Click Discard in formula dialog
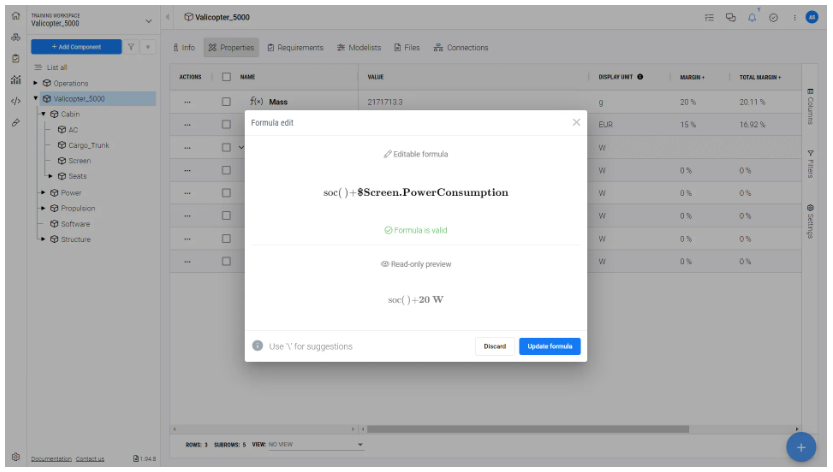 click(495, 346)
